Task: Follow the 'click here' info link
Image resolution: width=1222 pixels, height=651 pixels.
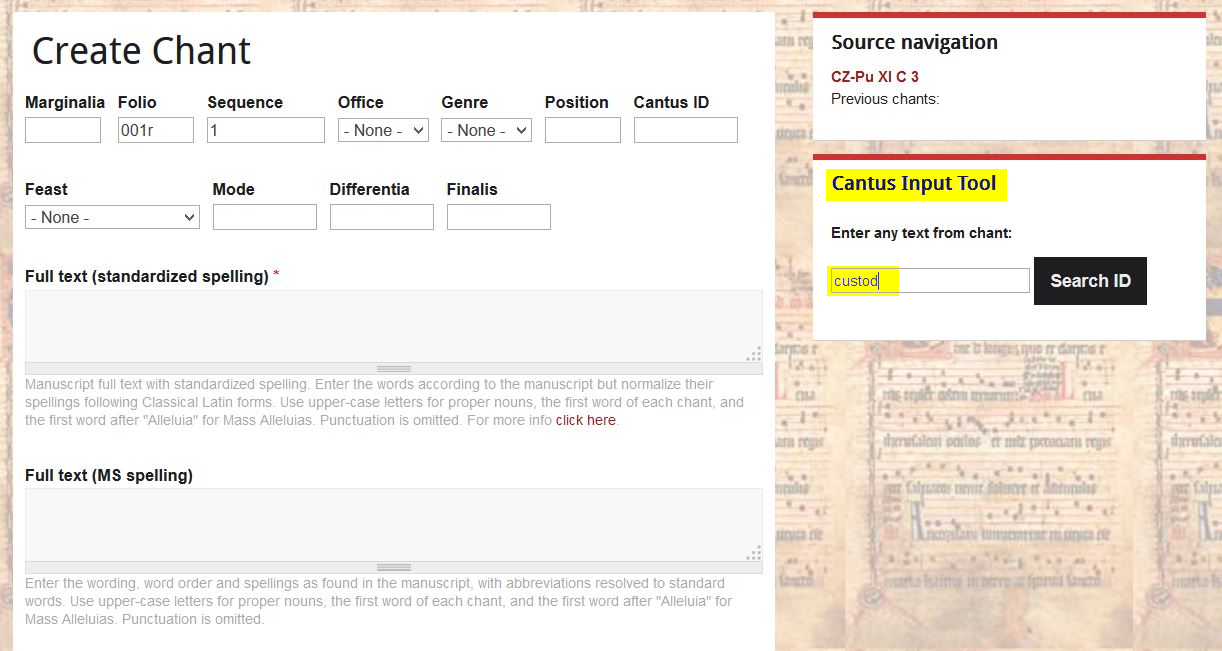Action: tap(586, 420)
